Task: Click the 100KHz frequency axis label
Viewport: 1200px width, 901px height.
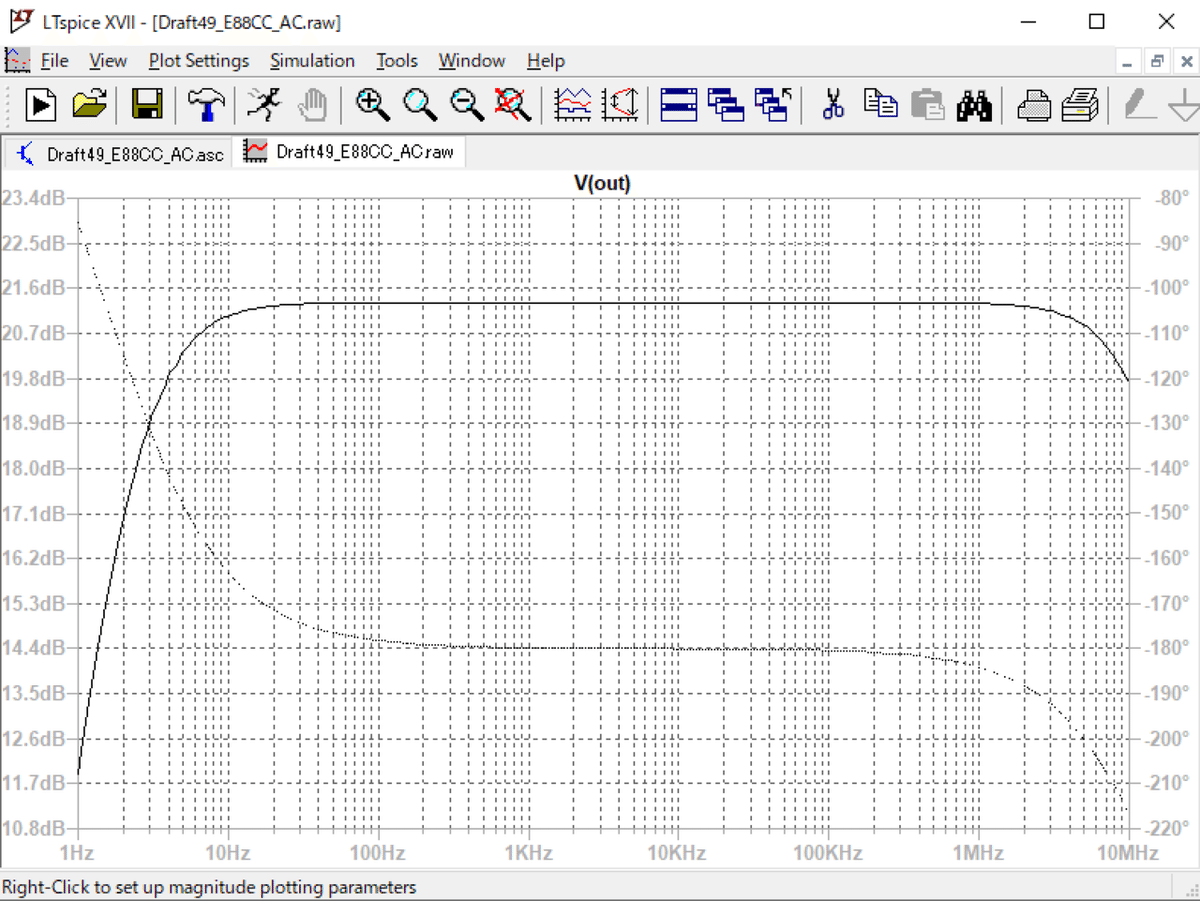Action: (828, 853)
